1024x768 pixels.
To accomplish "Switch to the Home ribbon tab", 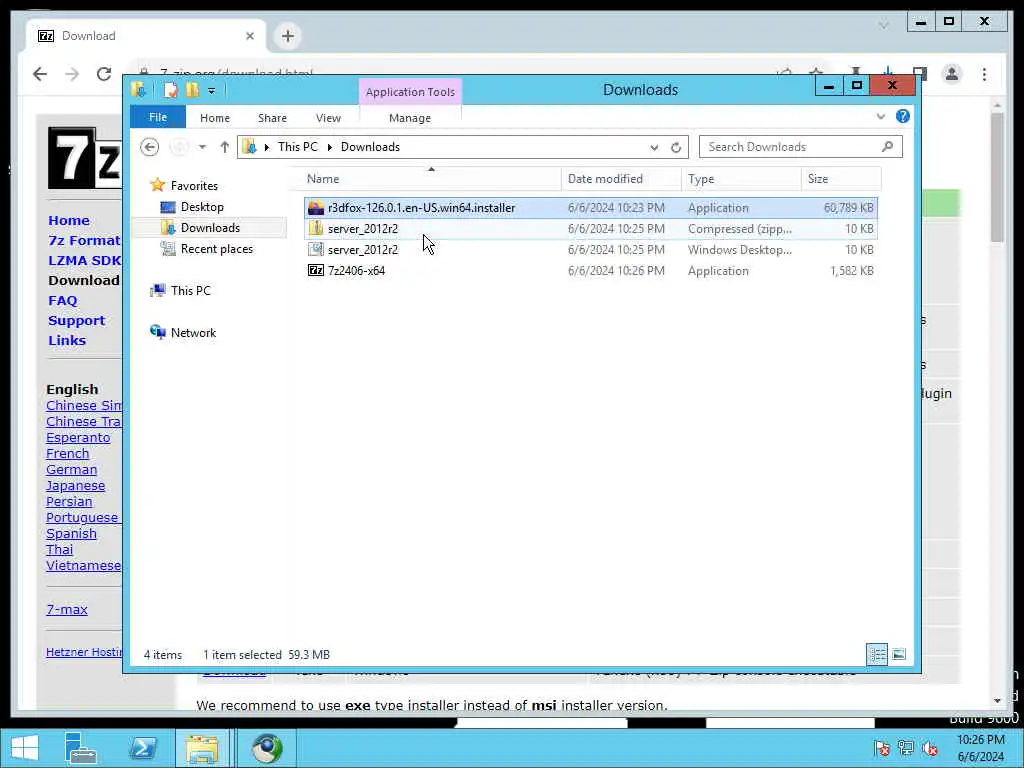I will point(215,118).
